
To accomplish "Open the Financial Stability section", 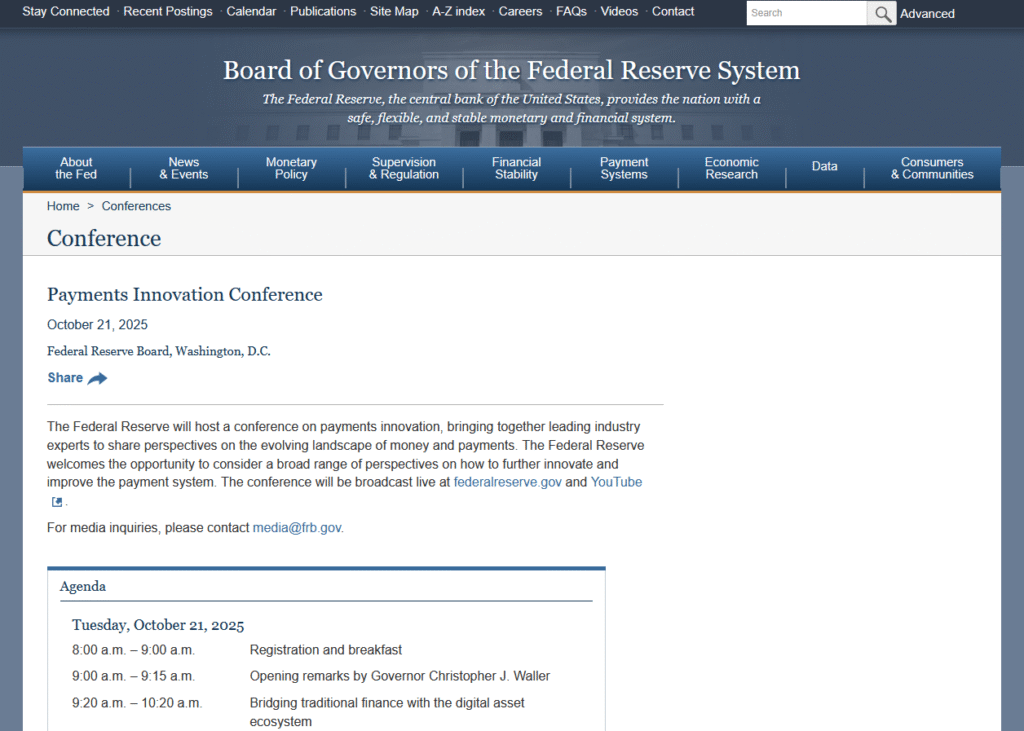I will 516,168.
